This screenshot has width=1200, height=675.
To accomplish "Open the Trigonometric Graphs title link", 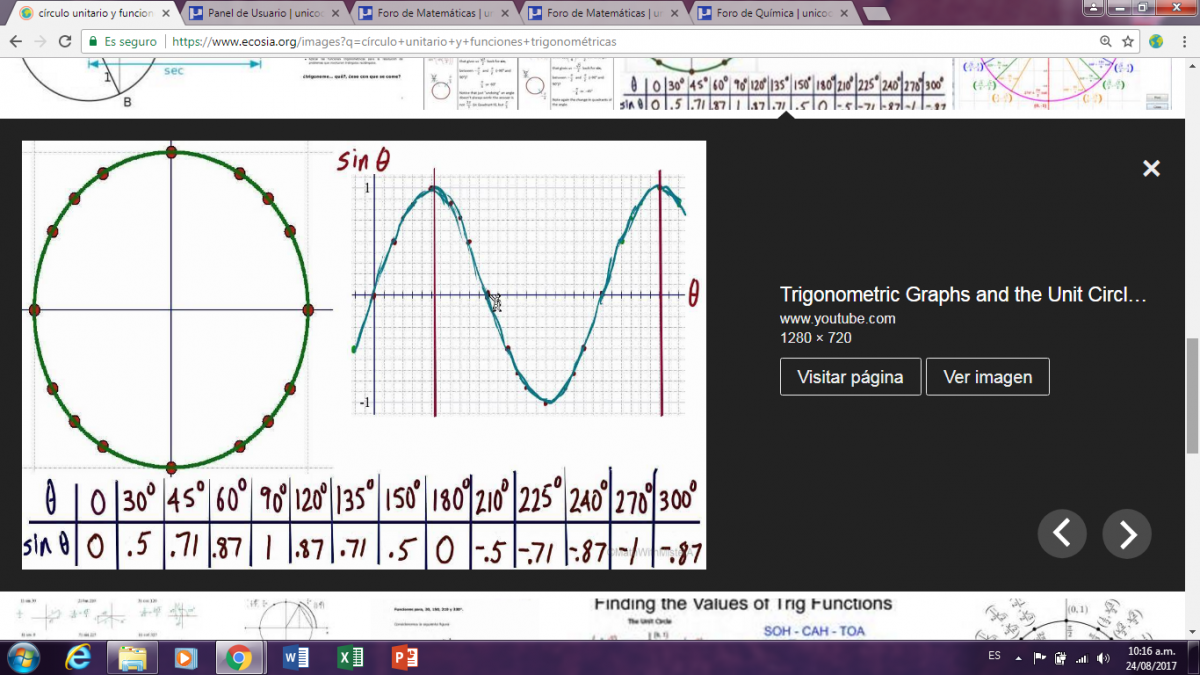I will tap(962, 295).
